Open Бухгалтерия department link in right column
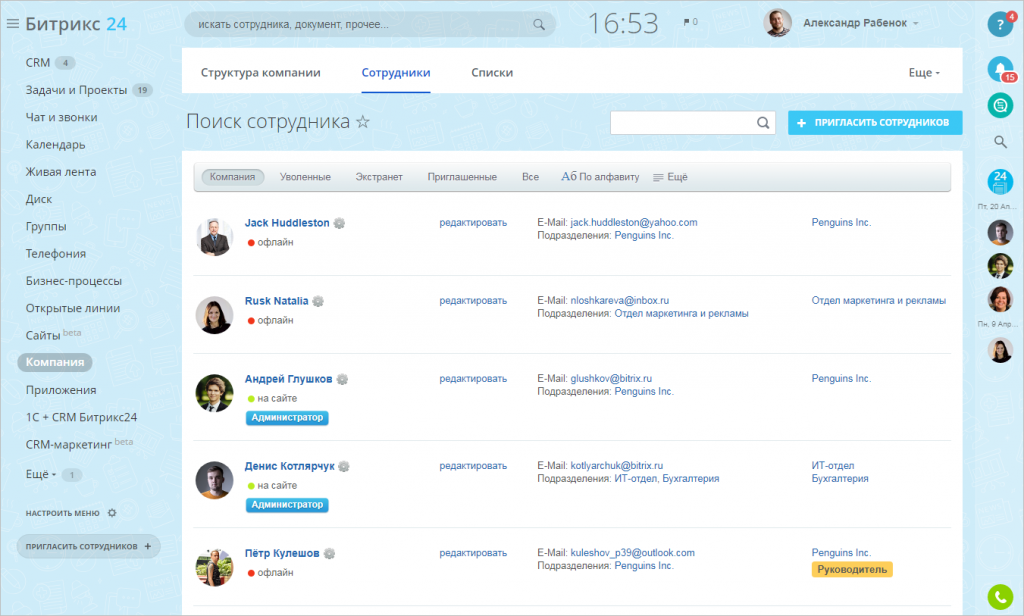1024x616 pixels. (x=840, y=479)
